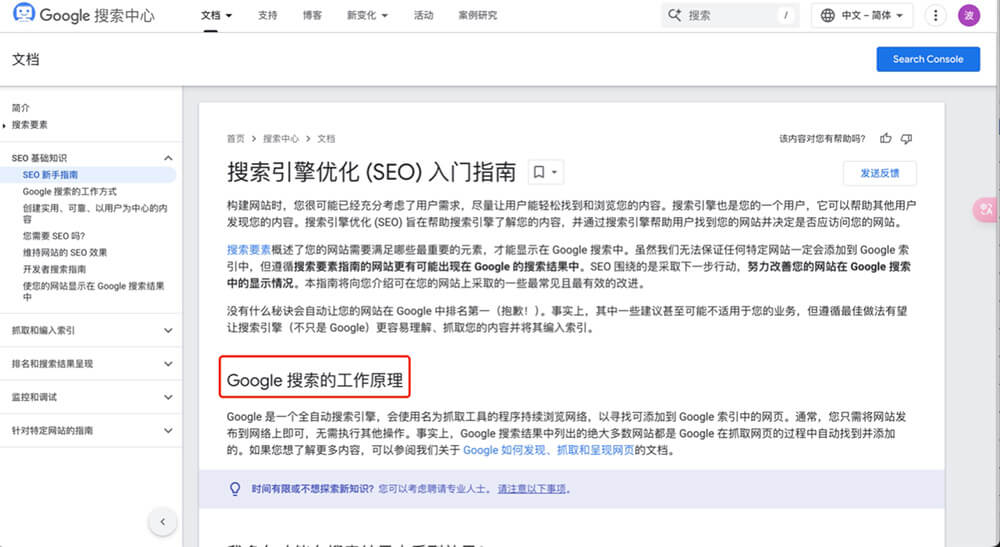
Task: Click the 首页 breadcrumb link
Action: coord(235,138)
